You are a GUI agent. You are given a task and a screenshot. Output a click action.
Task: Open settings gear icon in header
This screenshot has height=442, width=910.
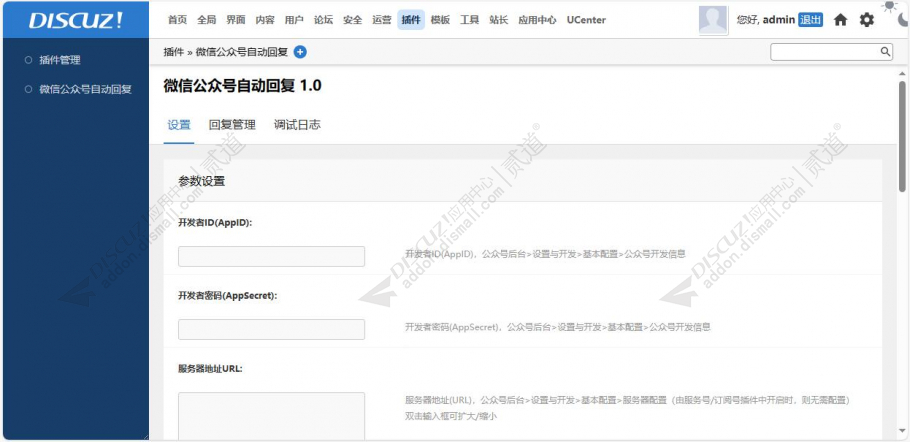pos(866,20)
